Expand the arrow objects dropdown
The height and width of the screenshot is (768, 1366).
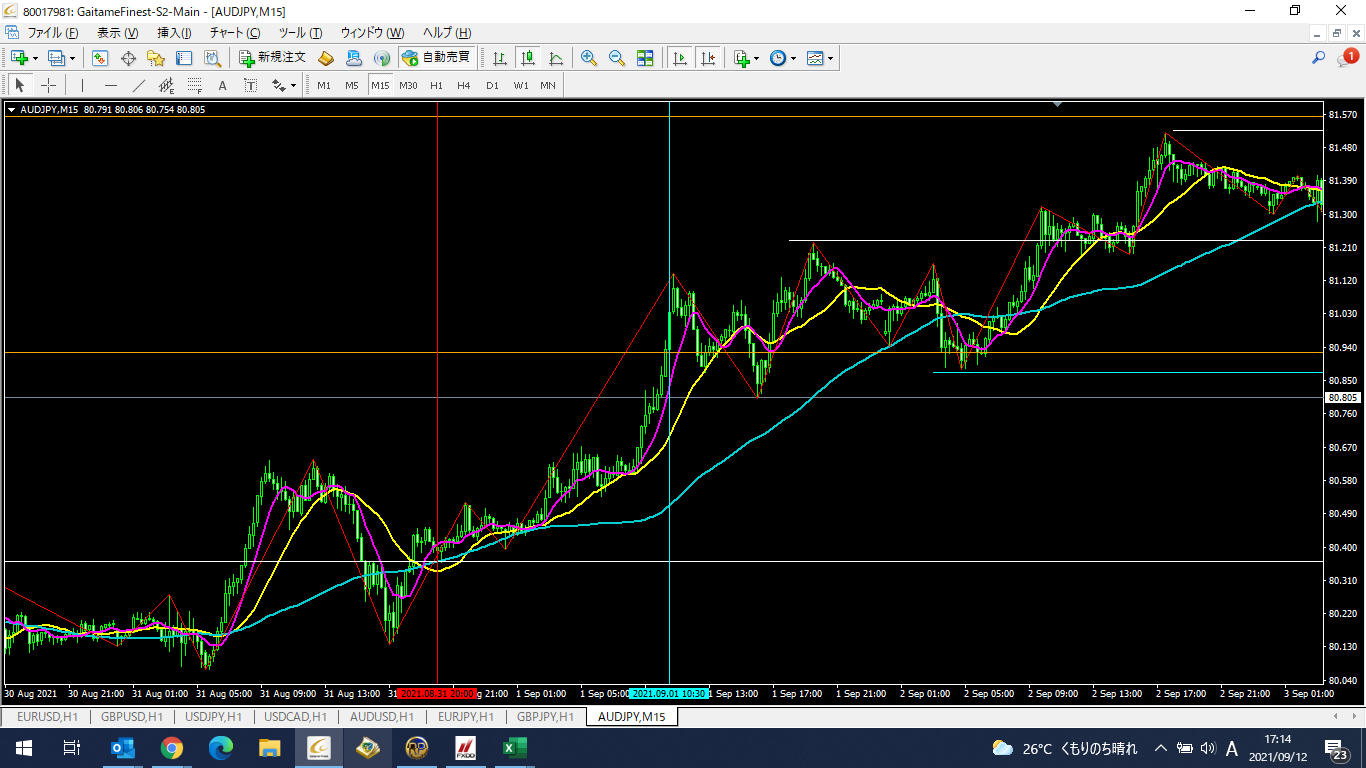point(293,85)
